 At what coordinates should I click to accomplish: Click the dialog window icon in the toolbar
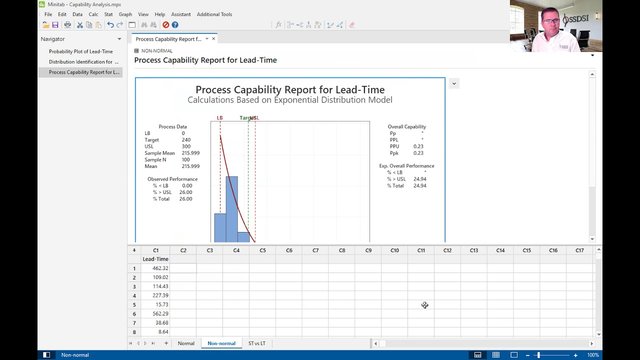point(132,25)
